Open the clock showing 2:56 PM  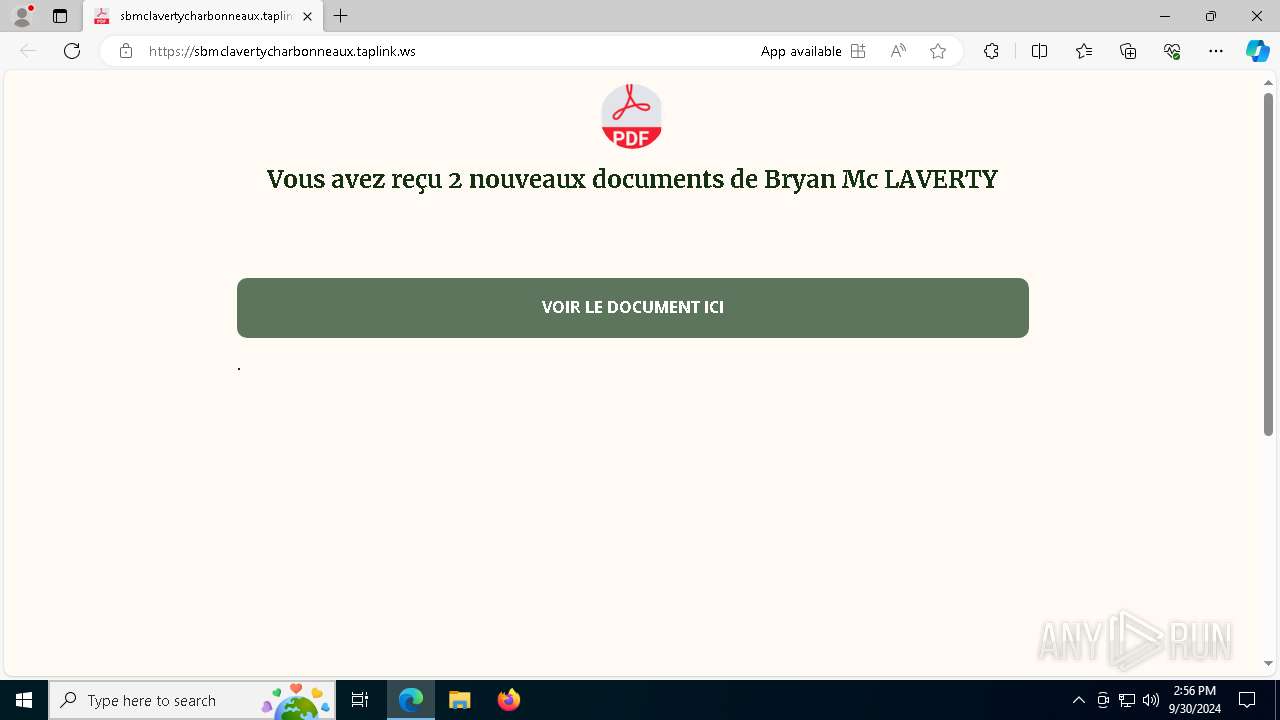[x=1194, y=700]
